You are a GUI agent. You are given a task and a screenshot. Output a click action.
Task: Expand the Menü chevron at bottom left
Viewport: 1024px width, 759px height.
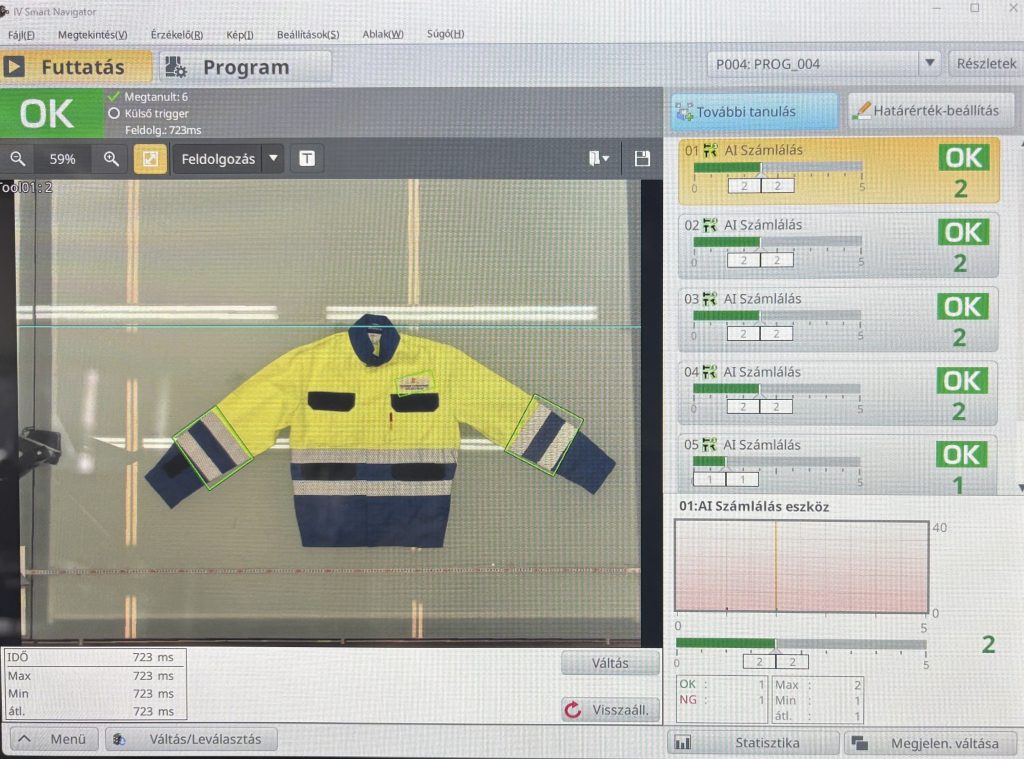pos(25,740)
